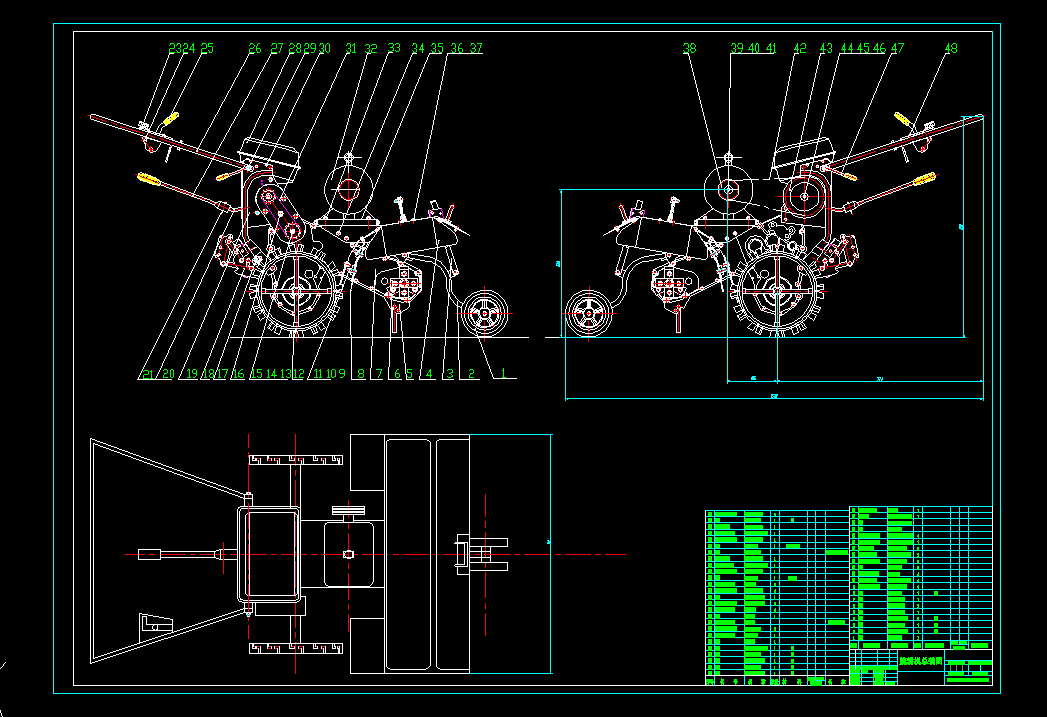Select part callout number 38
The height and width of the screenshot is (717, 1047).
[689, 48]
